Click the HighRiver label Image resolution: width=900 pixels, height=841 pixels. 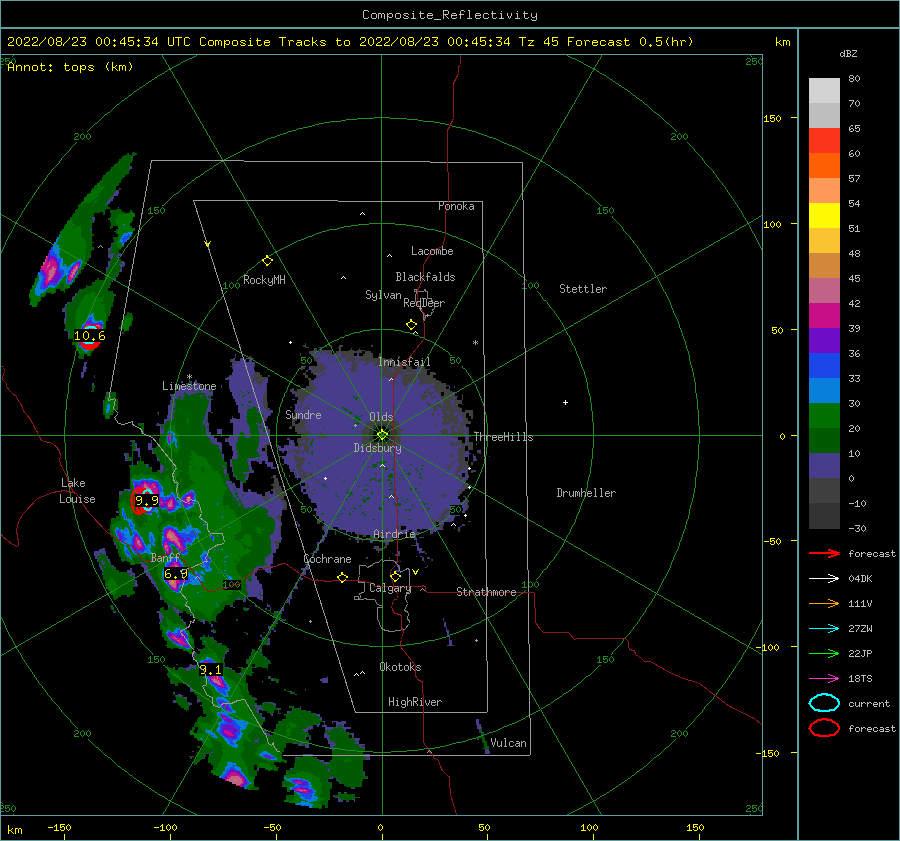[x=415, y=702]
